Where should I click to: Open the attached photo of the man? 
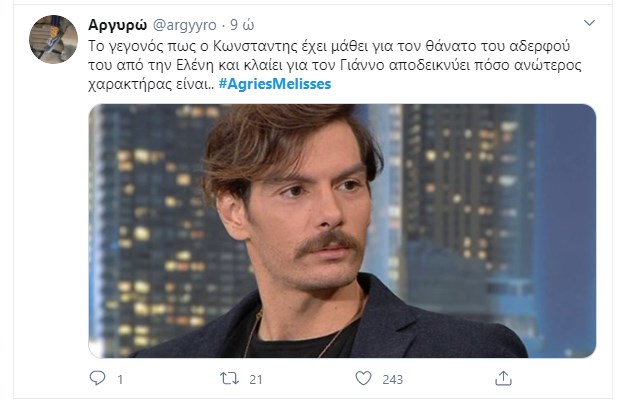click(x=342, y=230)
